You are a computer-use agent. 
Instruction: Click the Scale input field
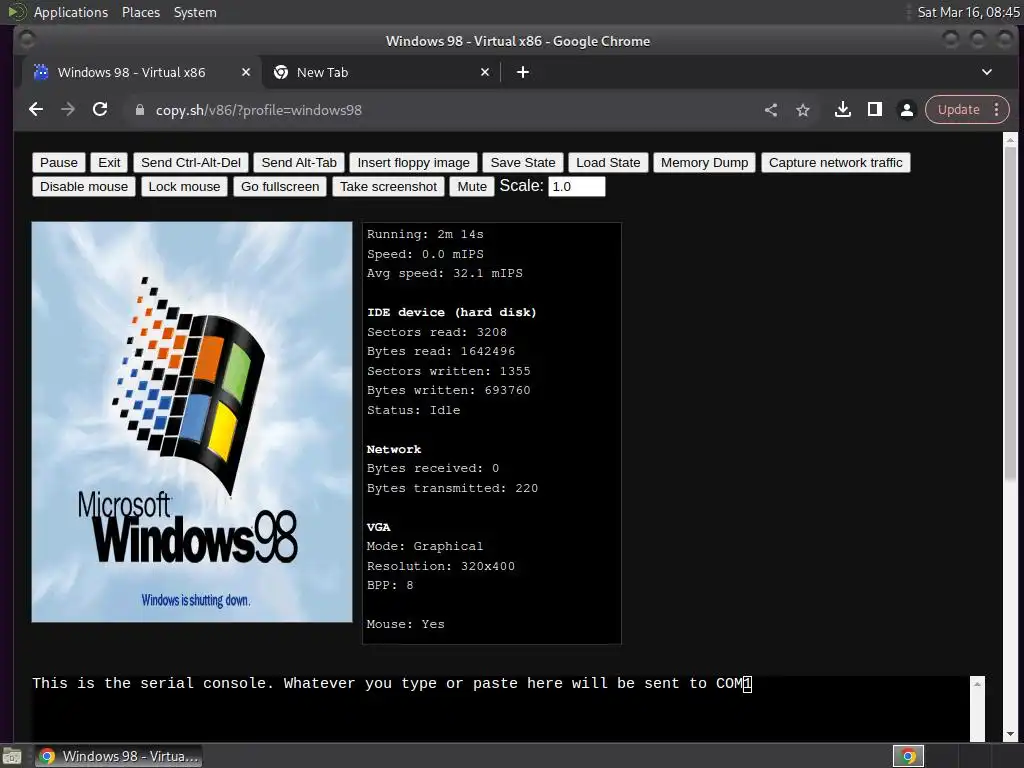(x=577, y=187)
